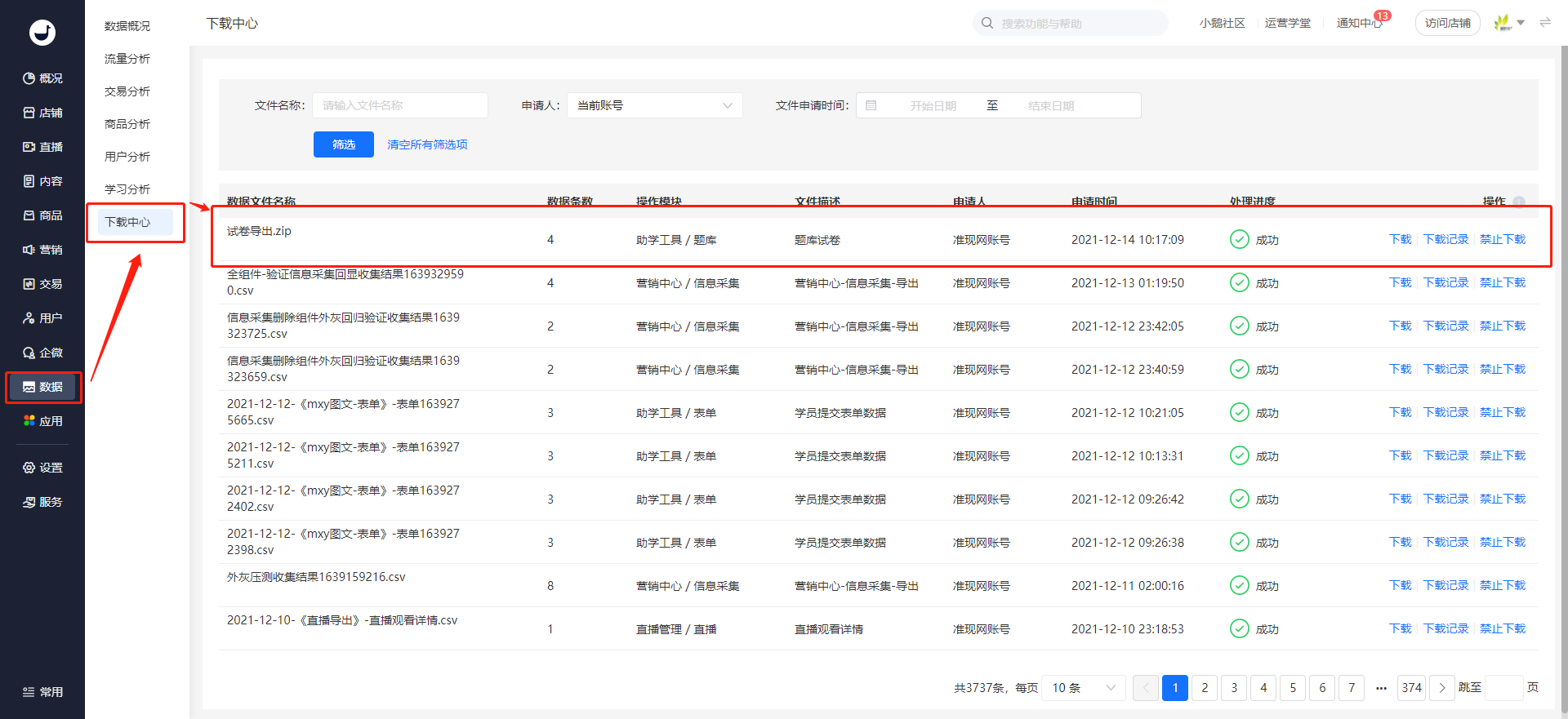Click 禁止下载 for 直播观看详情.csv row
The image size is (1568, 719).
click(x=1503, y=628)
